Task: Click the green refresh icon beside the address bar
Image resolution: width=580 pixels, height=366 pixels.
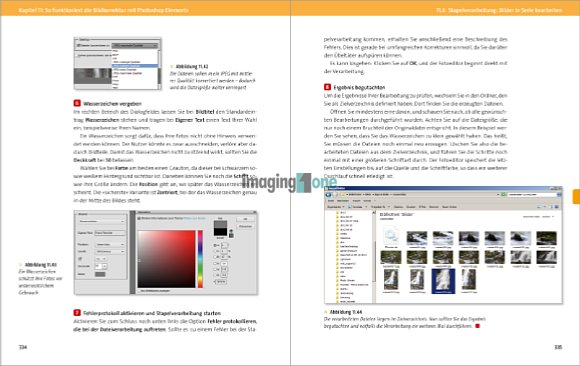Action: coord(502,195)
